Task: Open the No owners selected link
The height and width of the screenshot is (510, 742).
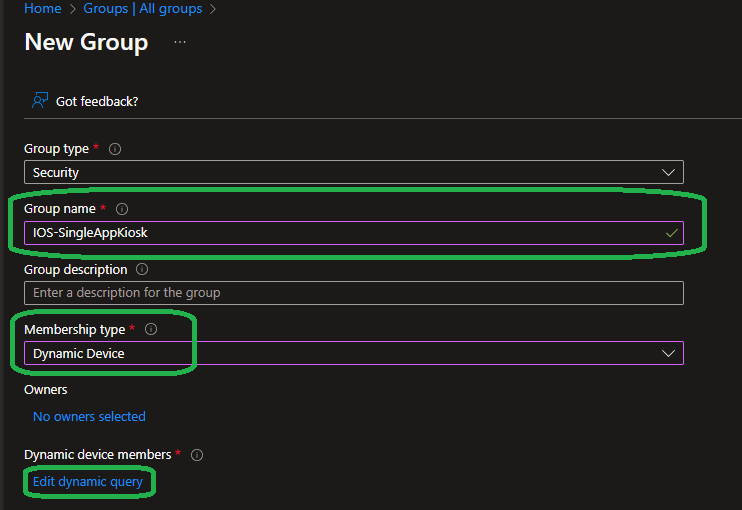Action: (x=89, y=416)
